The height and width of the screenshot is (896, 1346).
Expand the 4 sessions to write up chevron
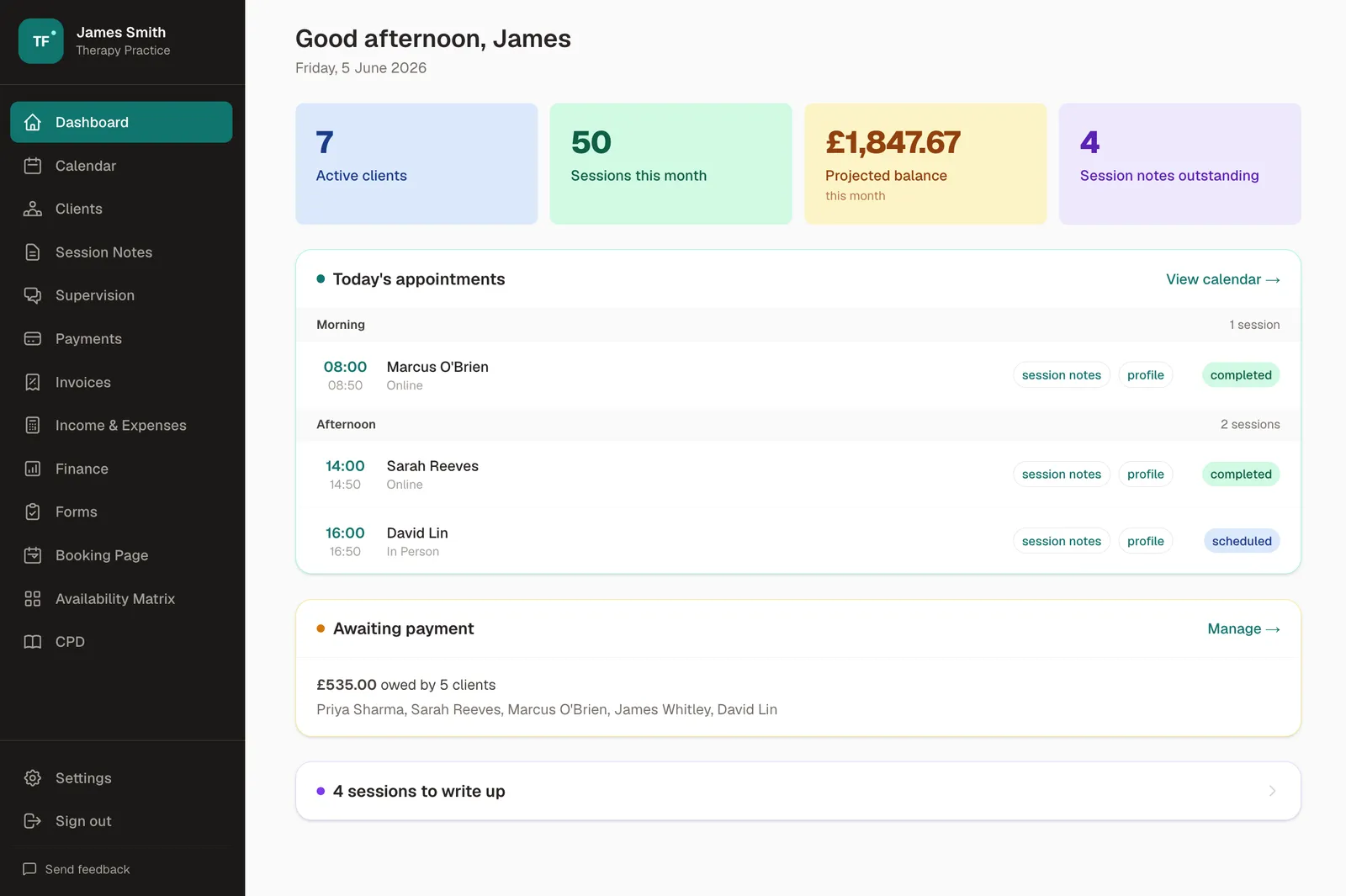(1272, 791)
